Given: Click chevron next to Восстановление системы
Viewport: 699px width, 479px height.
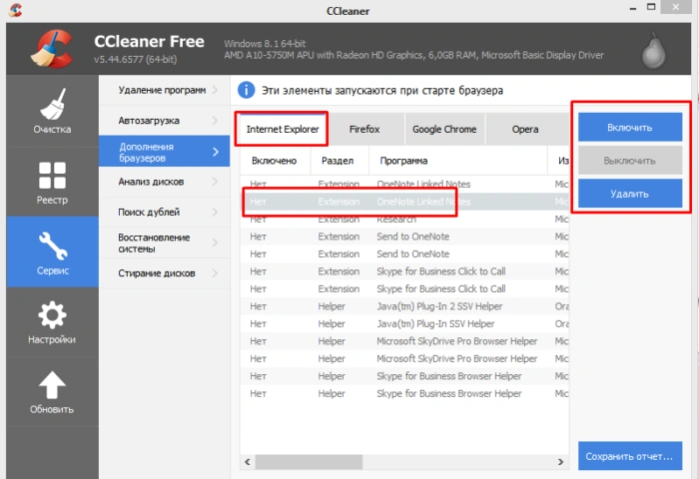Looking at the screenshot, I should point(215,243).
